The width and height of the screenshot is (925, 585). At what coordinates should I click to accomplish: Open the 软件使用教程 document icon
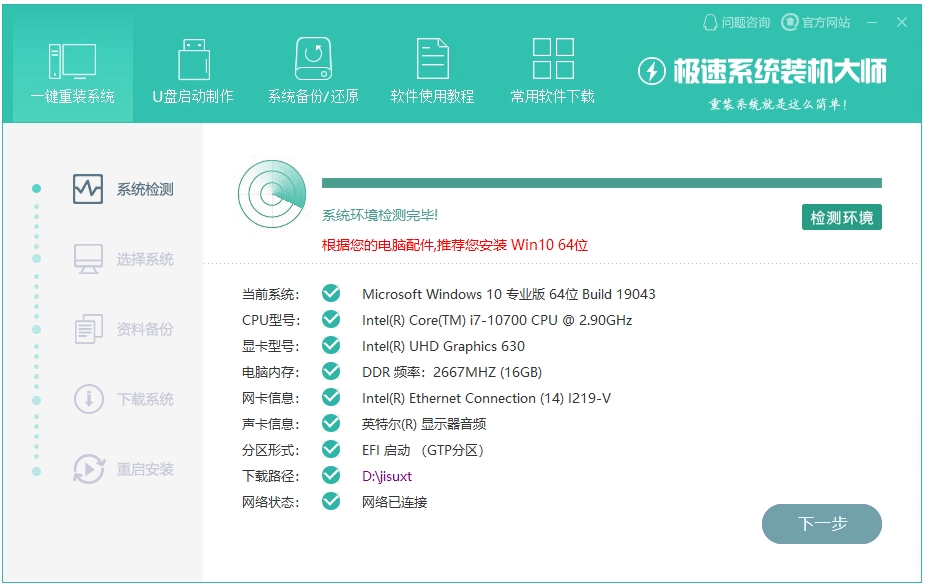click(x=432, y=58)
